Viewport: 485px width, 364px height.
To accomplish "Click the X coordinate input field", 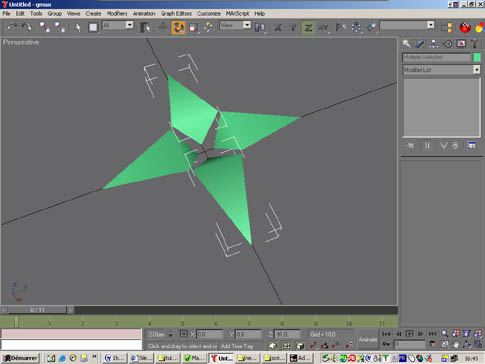I will pyautogui.click(x=209, y=334).
